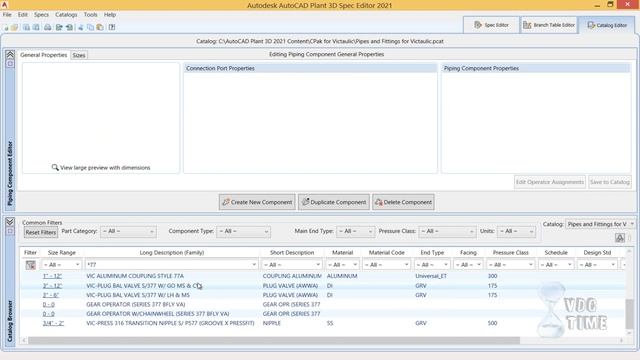The width and height of the screenshot is (640, 360).
Task: Open the Size Range column filter dropdown
Action: (62, 265)
